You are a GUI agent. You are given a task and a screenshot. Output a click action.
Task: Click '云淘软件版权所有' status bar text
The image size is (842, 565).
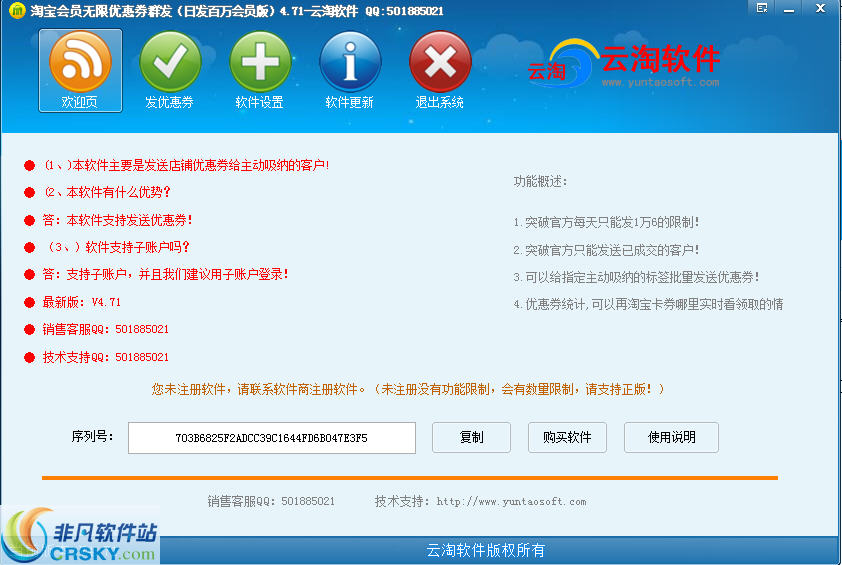point(485,550)
